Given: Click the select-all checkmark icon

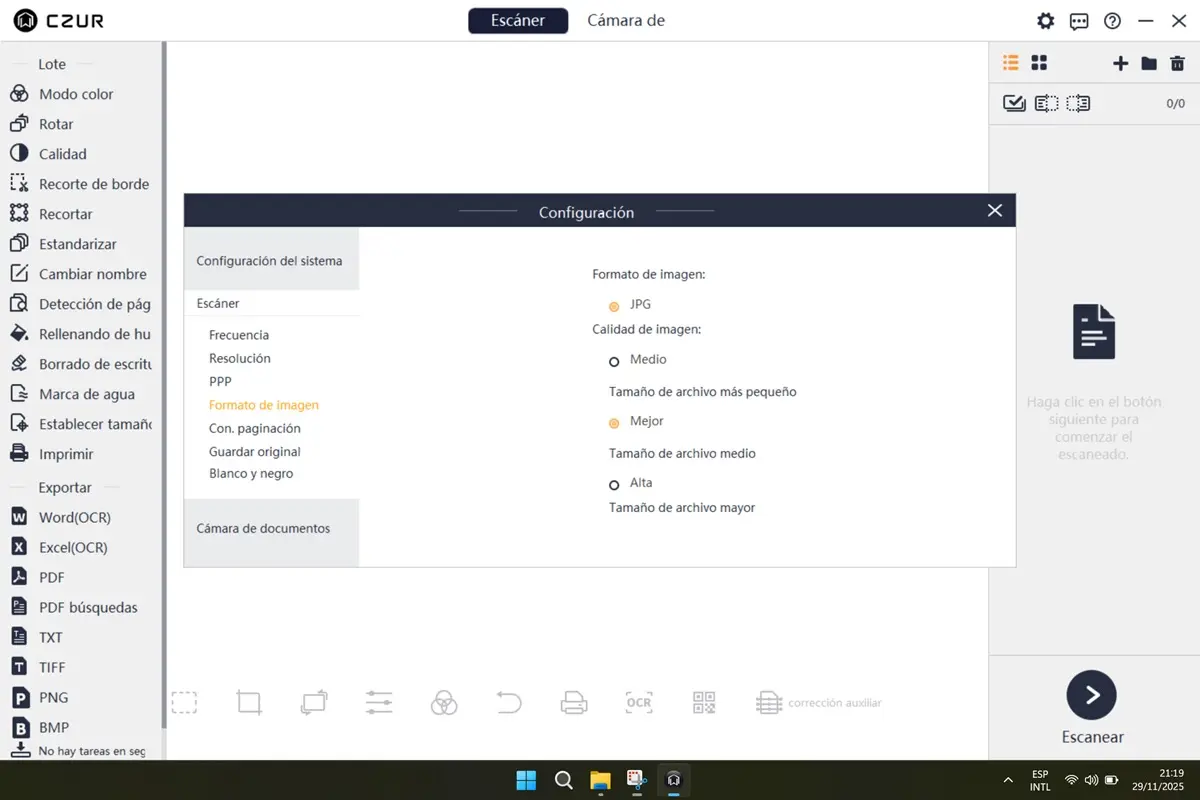Looking at the screenshot, I should 1014,103.
